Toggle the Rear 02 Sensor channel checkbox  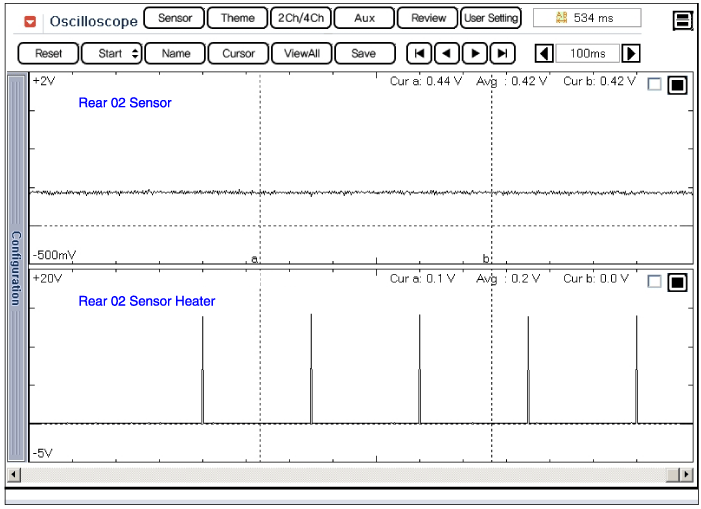click(x=655, y=85)
